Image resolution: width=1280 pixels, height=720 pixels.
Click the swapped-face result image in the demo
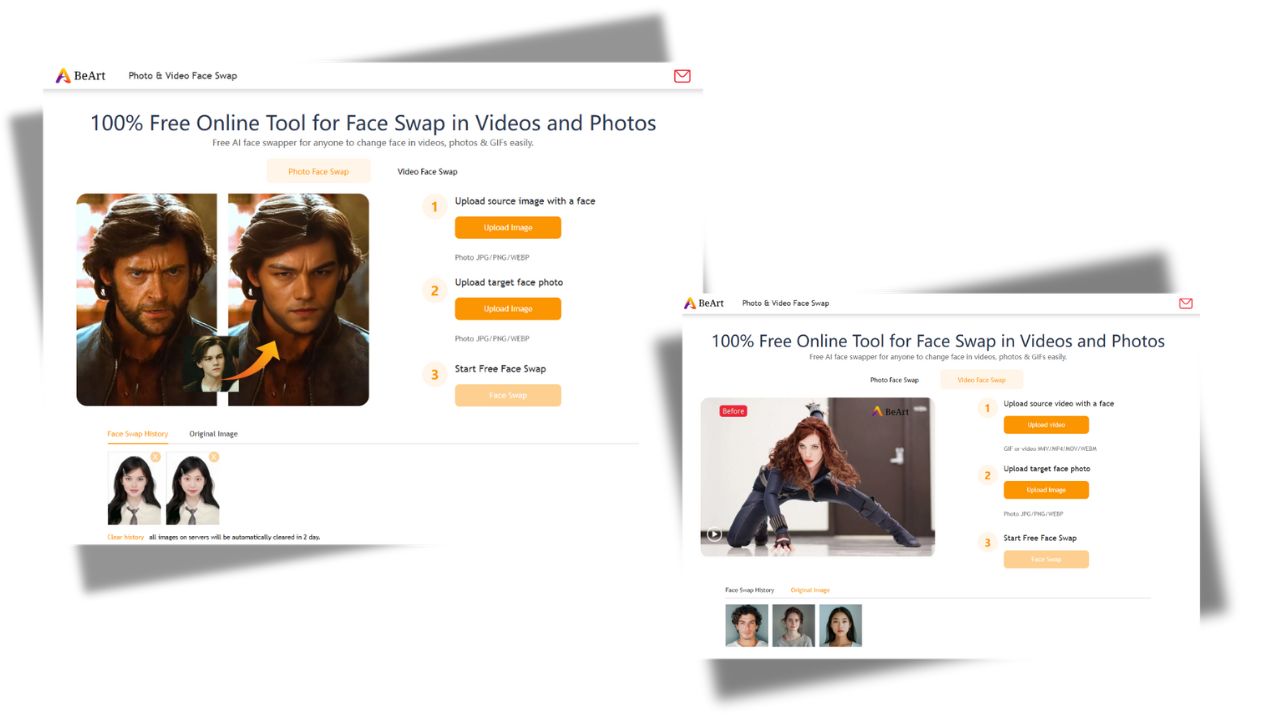click(298, 299)
